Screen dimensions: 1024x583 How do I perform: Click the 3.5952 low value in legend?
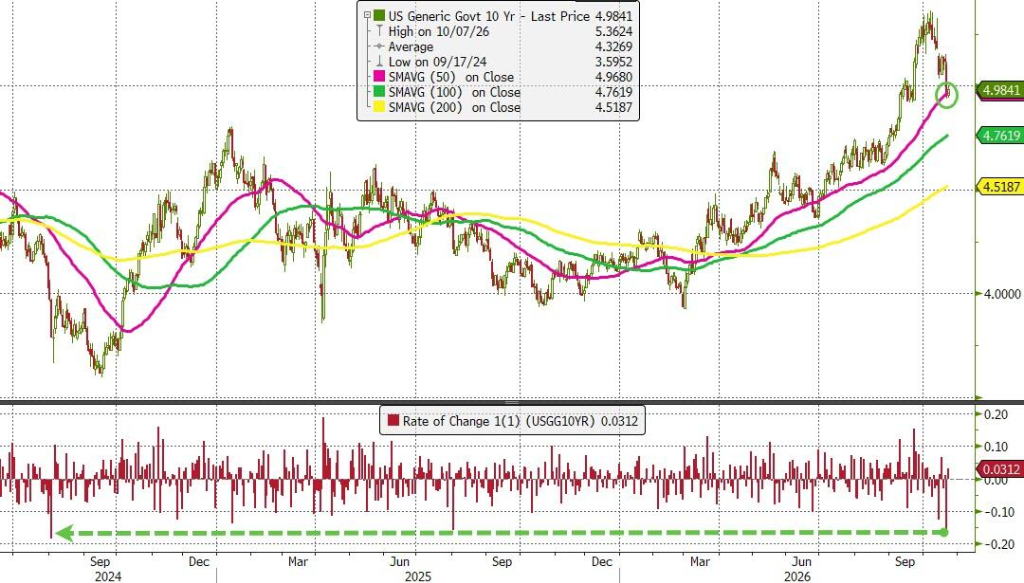click(614, 62)
